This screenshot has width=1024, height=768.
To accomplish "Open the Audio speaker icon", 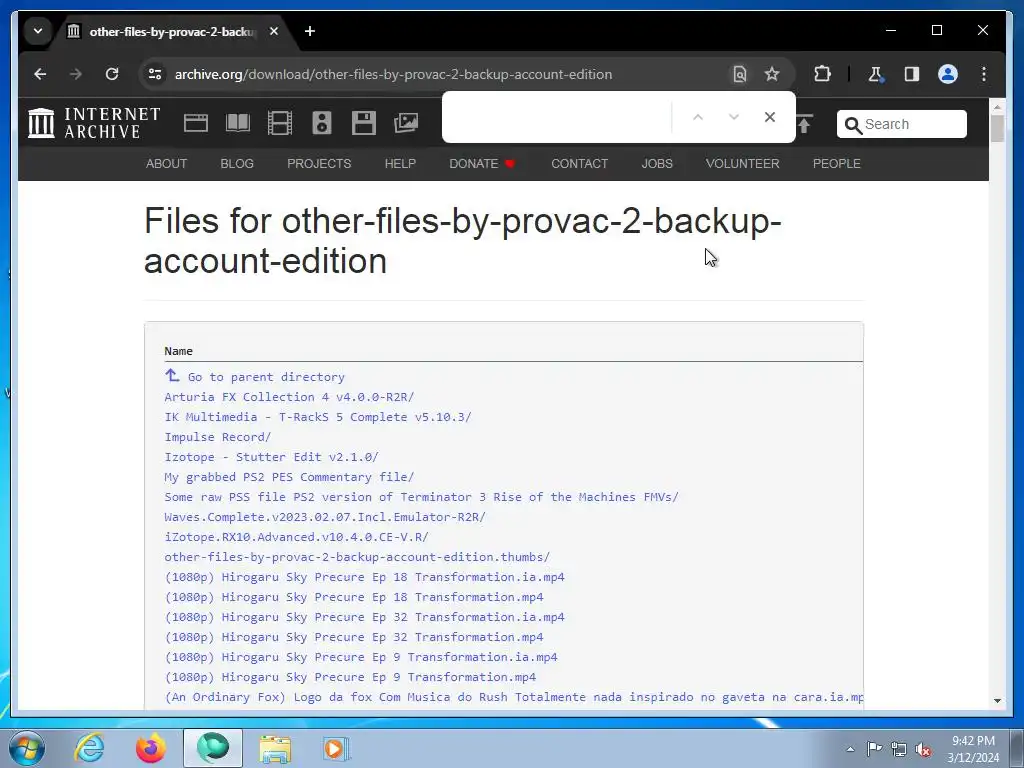I will coord(322,123).
